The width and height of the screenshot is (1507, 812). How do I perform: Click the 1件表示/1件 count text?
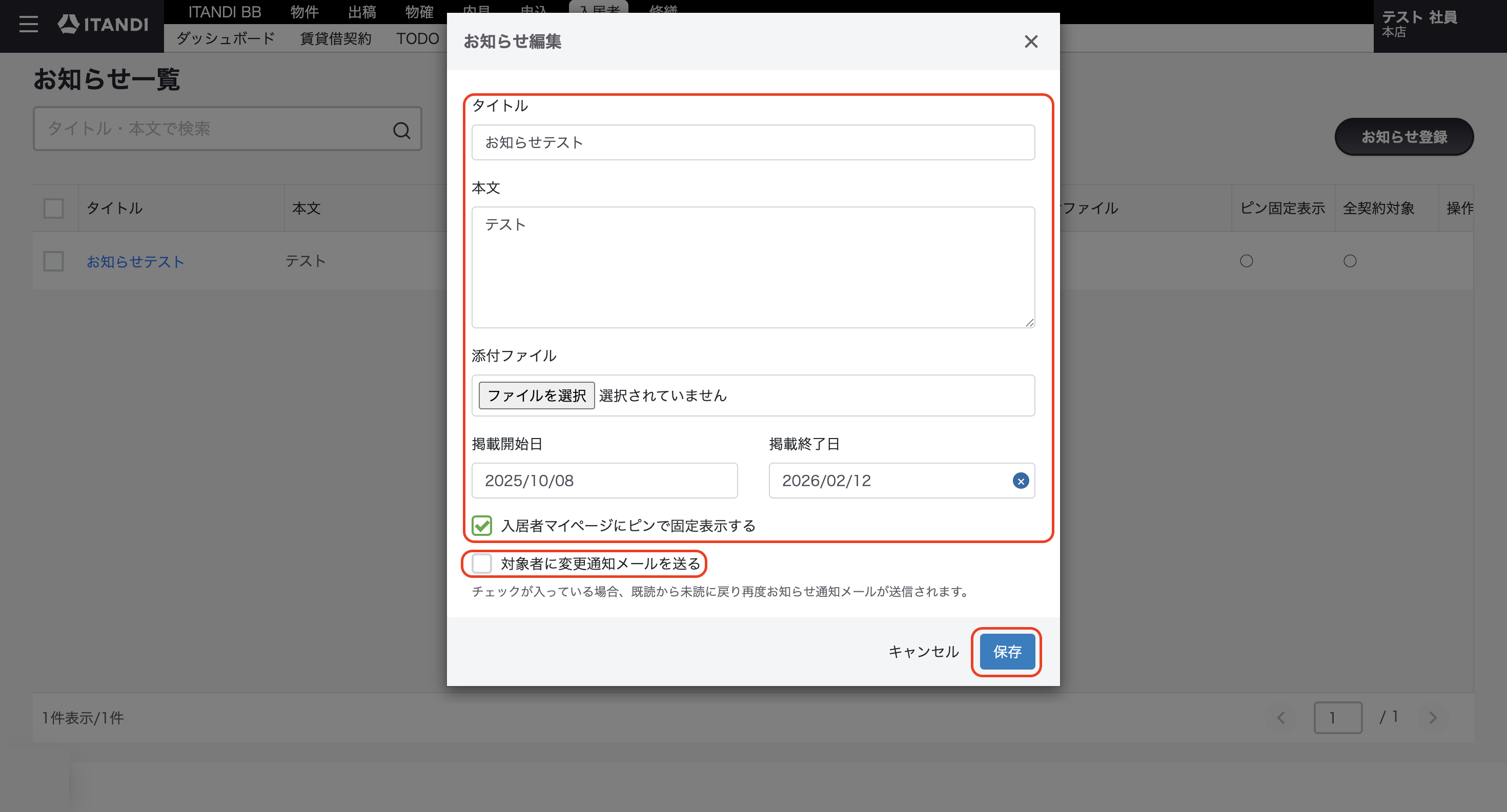(x=83, y=718)
